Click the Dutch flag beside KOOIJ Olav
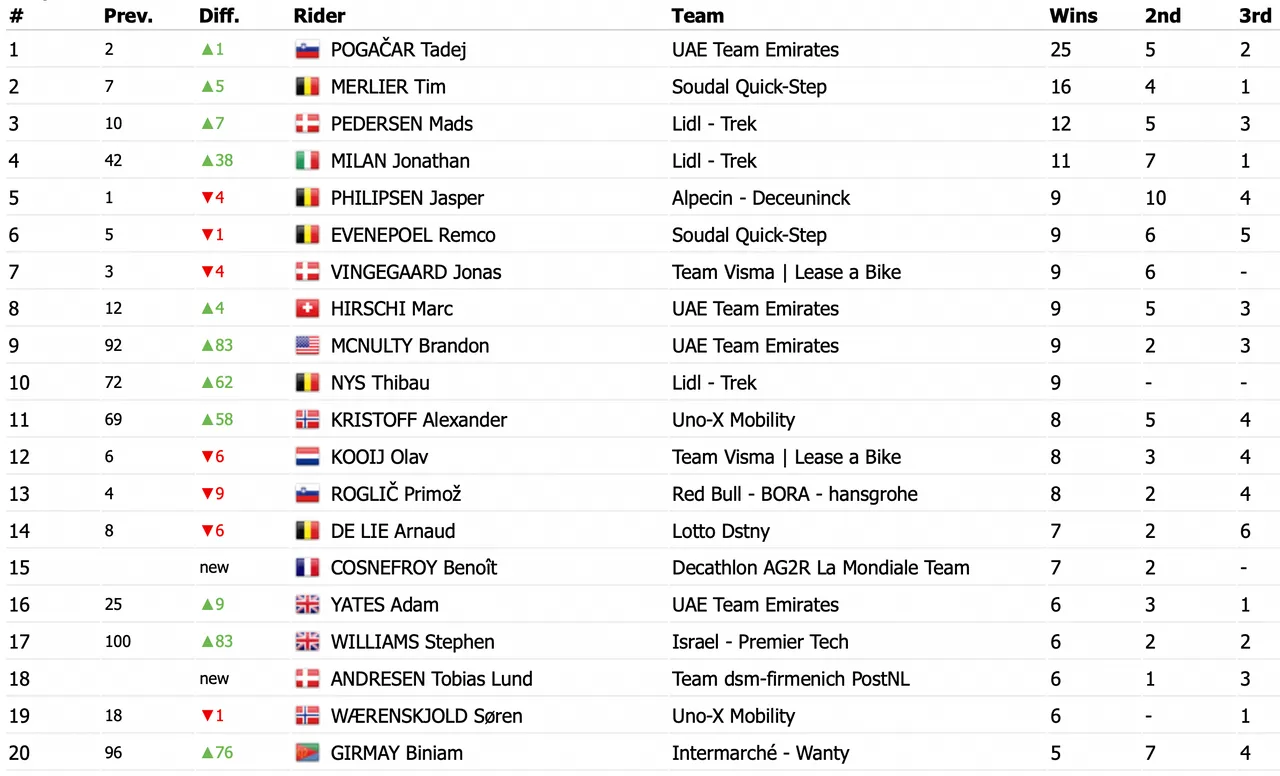The height and width of the screenshot is (776, 1280). pos(307,457)
